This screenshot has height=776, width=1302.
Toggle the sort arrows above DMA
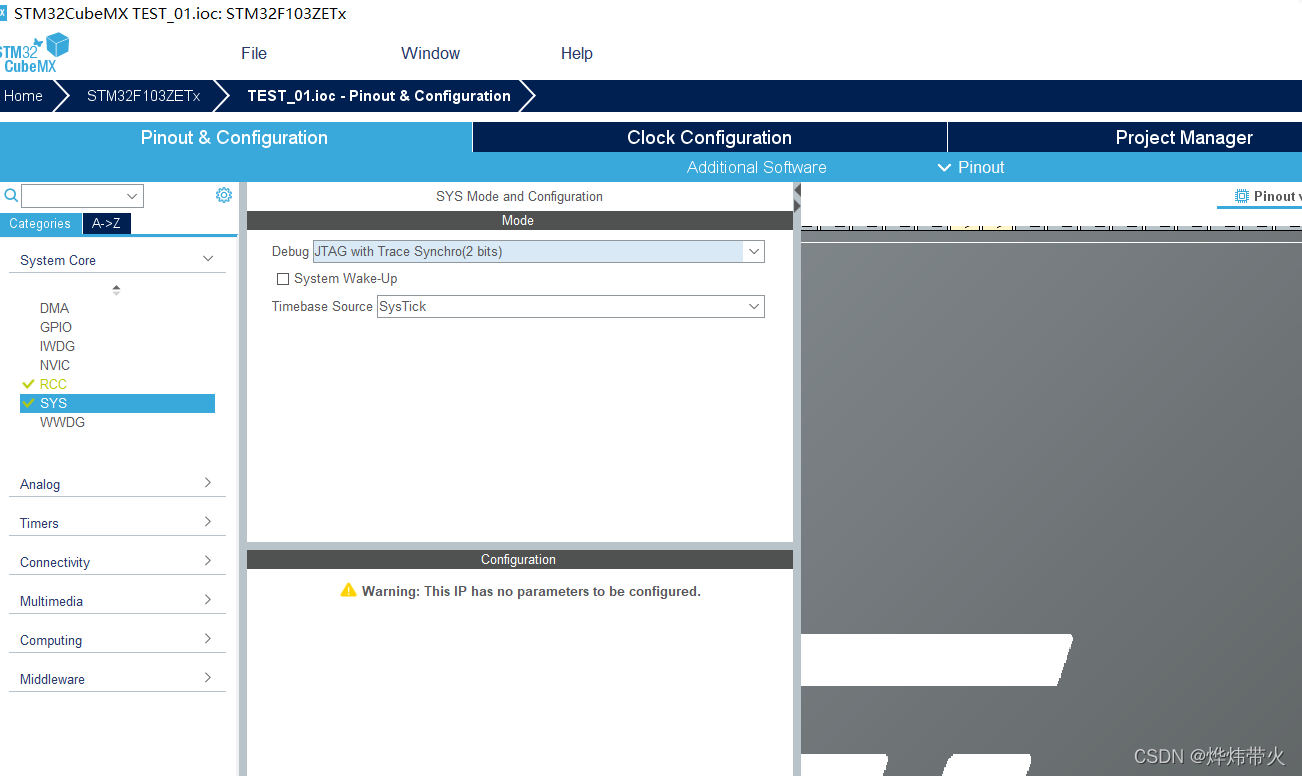click(x=116, y=290)
